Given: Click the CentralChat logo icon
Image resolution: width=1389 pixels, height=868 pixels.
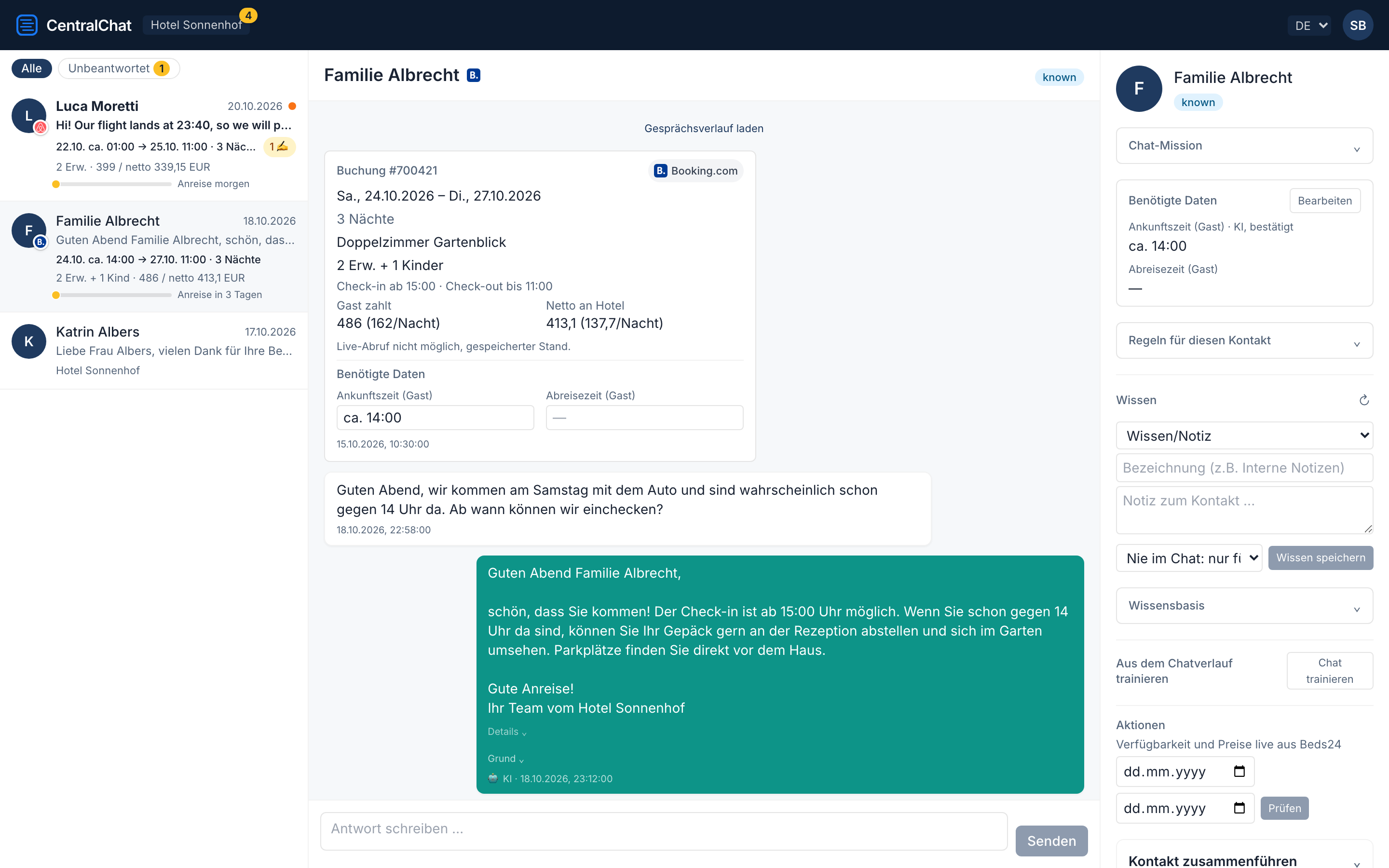Looking at the screenshot, I should coord(27,25).
